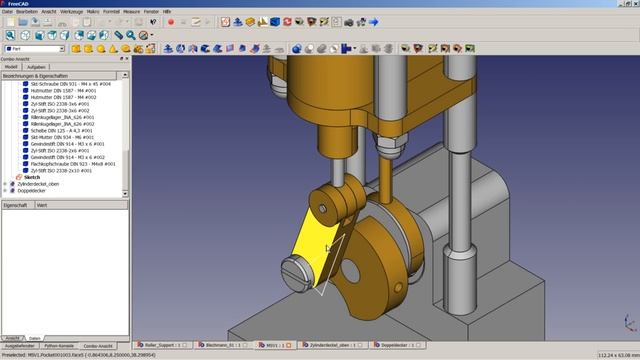
Task: Click the blue arrow icon in top toolbar
Action: pos(373,22)
